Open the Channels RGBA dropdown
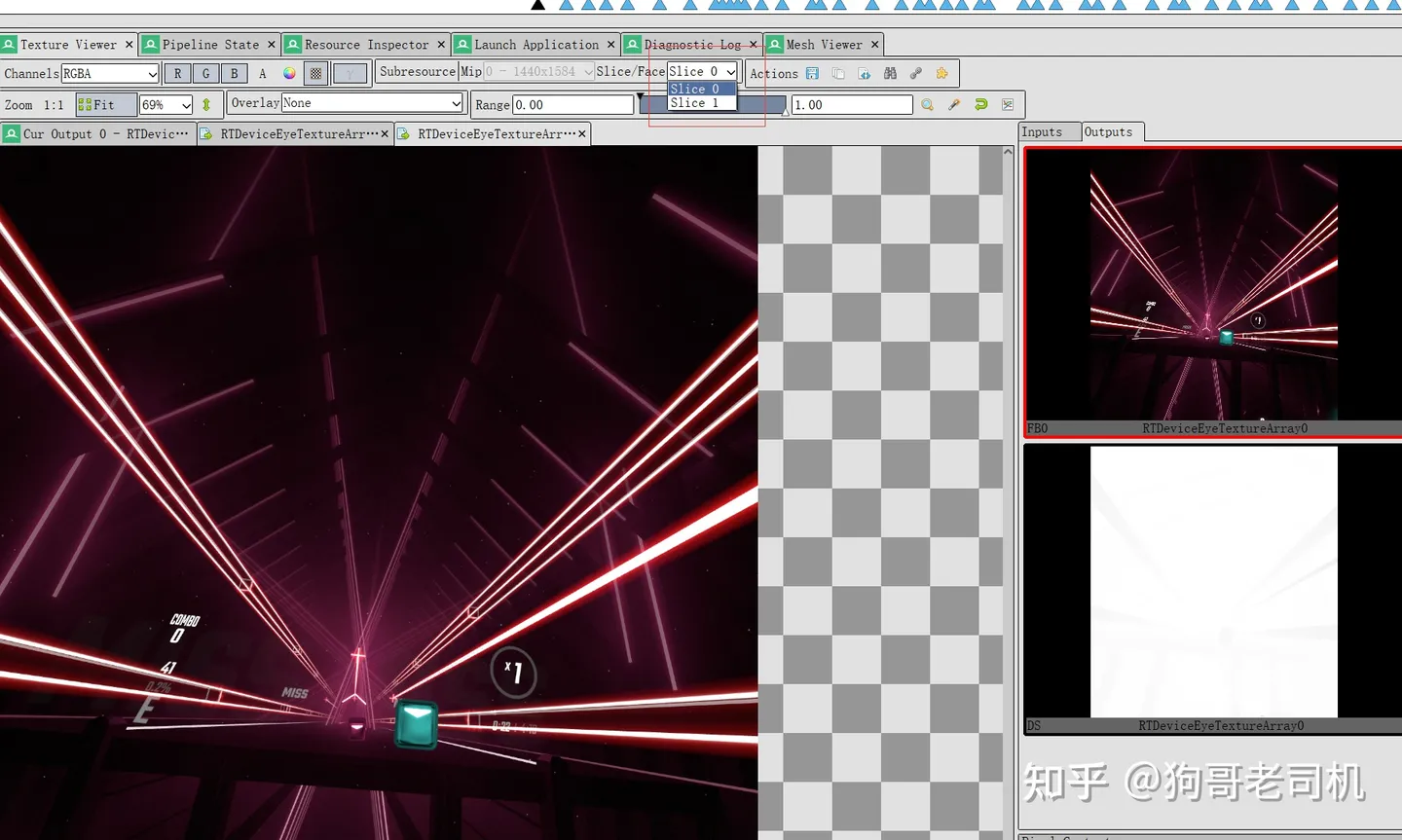This screenshot has height=840, width=1402. (x=110, y=73)
